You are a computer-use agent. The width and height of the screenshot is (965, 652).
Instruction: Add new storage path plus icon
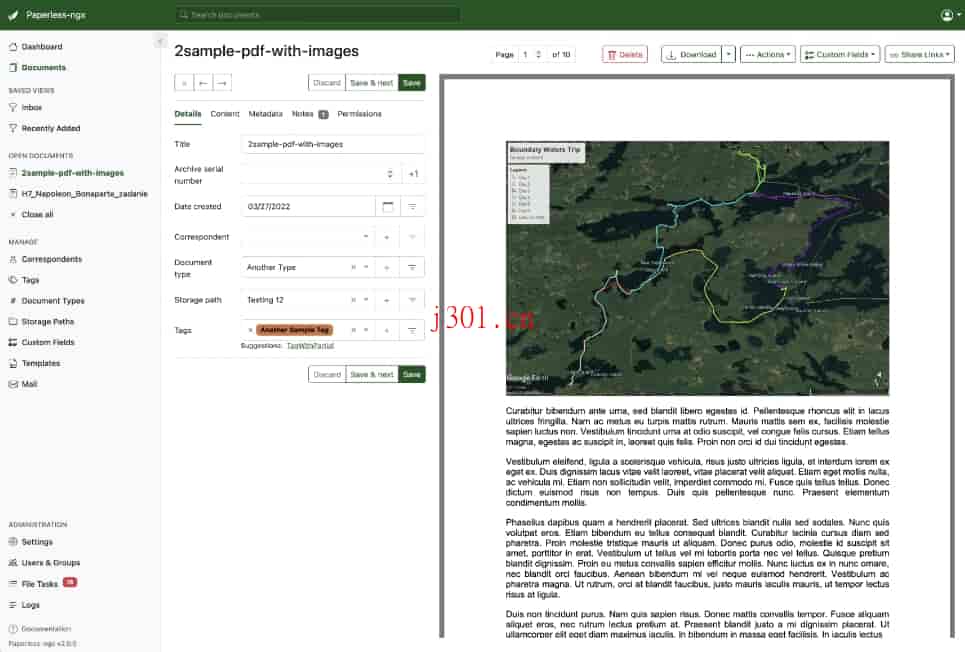387,300
